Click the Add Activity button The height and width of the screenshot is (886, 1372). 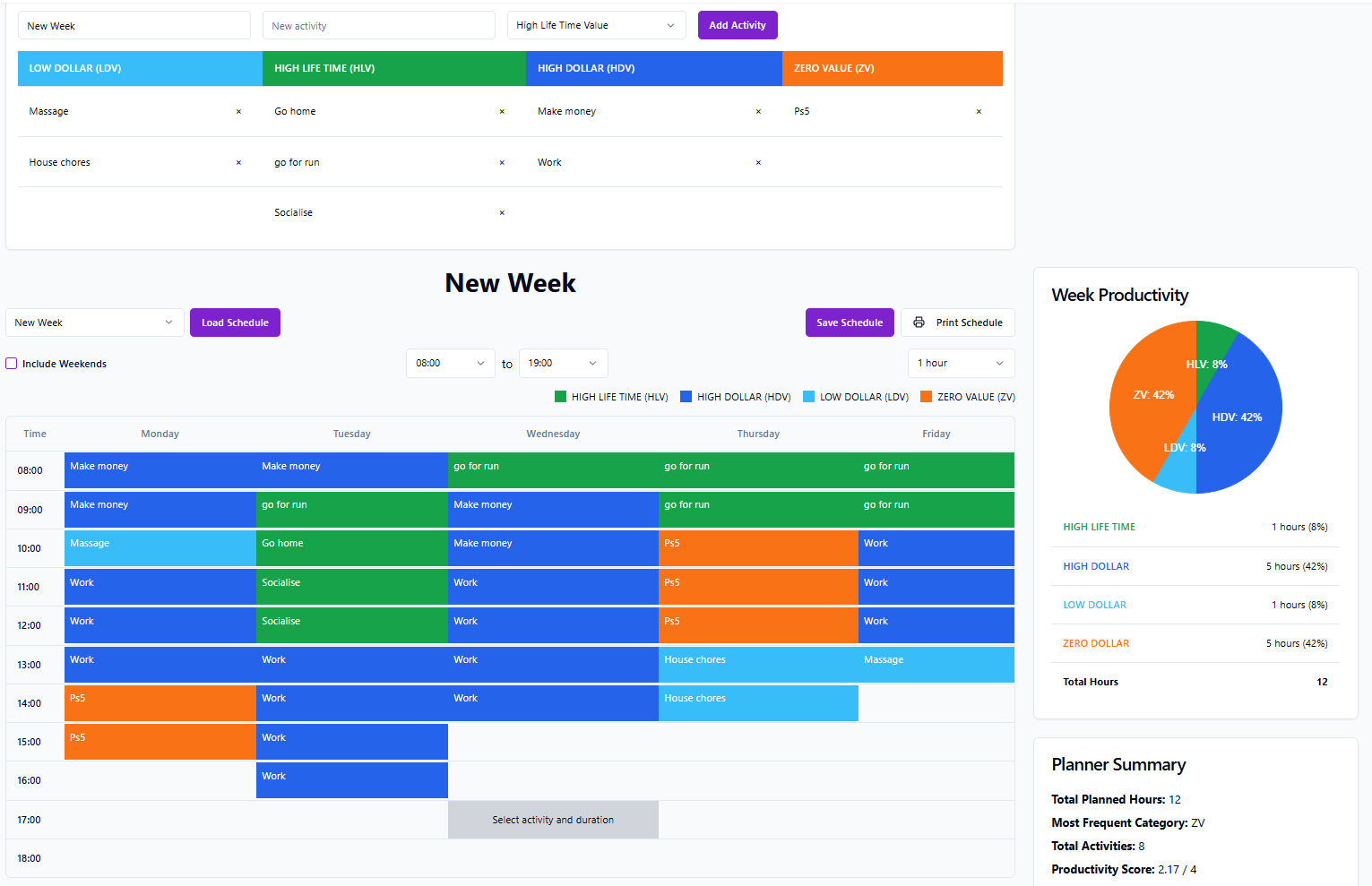click(x=737, y=25)
